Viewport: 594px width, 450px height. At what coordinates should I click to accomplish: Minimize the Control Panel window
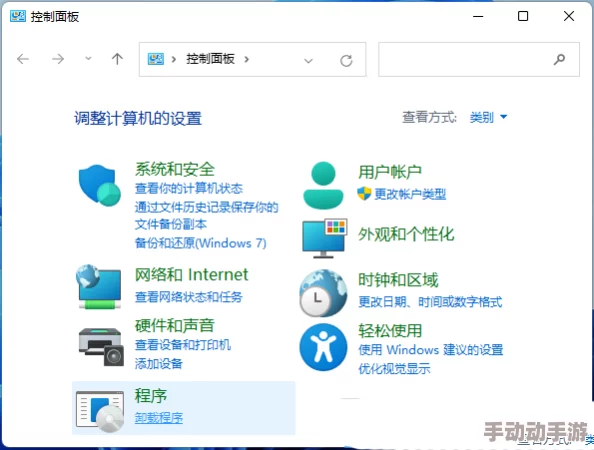(478, 16)
